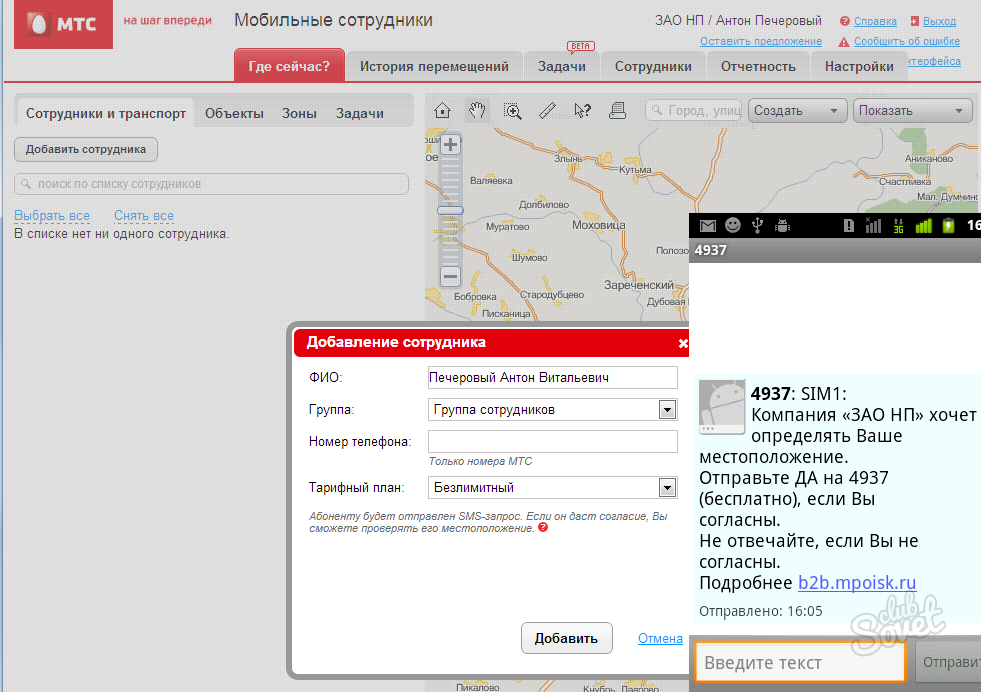Click Сообщить об ошибке link

[907, 41]
